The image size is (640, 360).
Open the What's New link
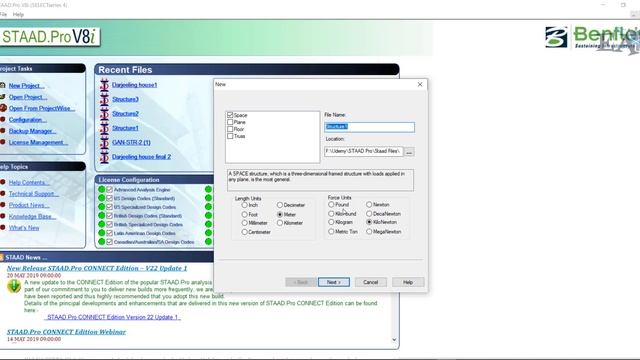click(24, 228)
